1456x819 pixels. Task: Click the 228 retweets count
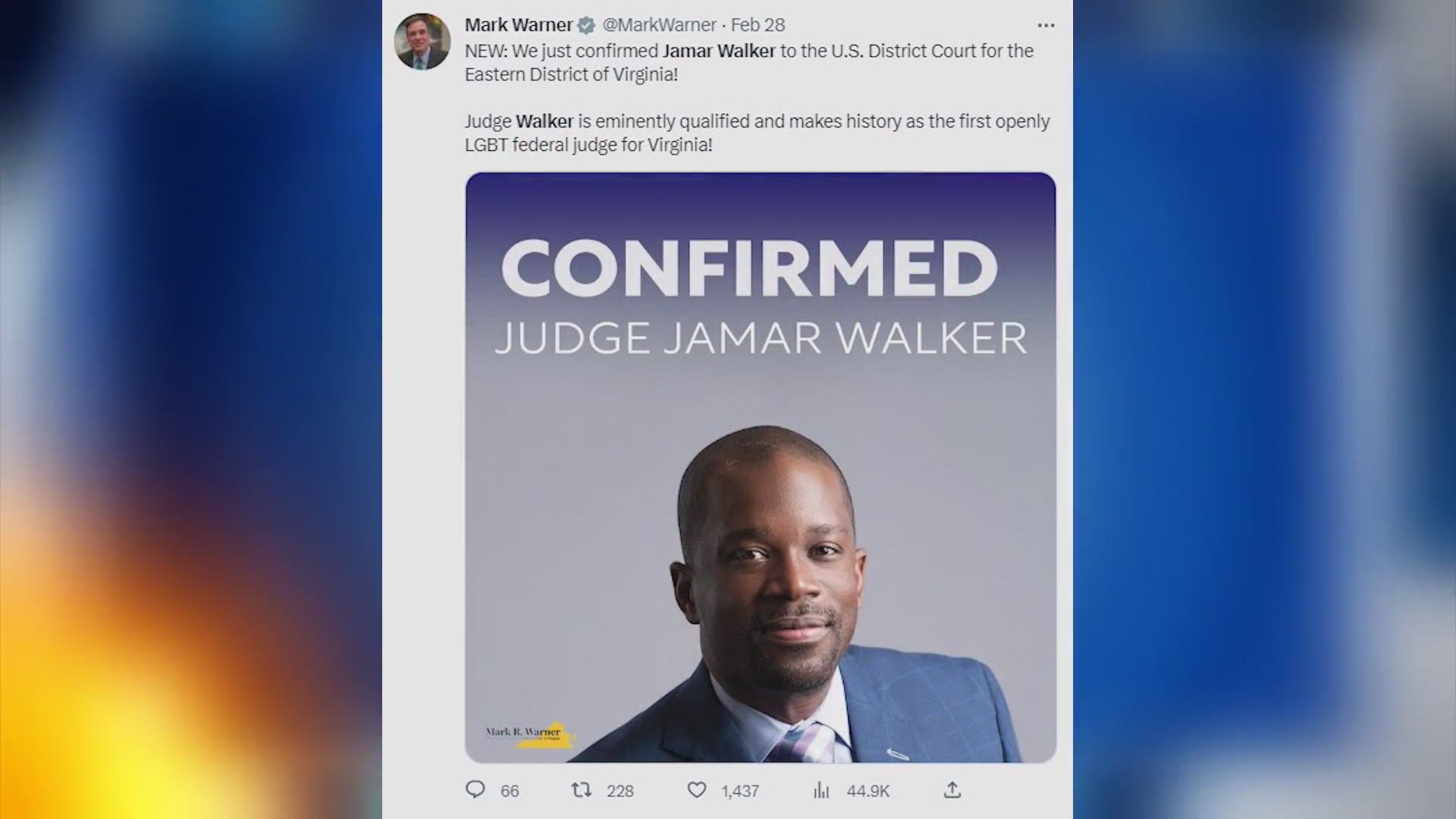click(620, 791)
